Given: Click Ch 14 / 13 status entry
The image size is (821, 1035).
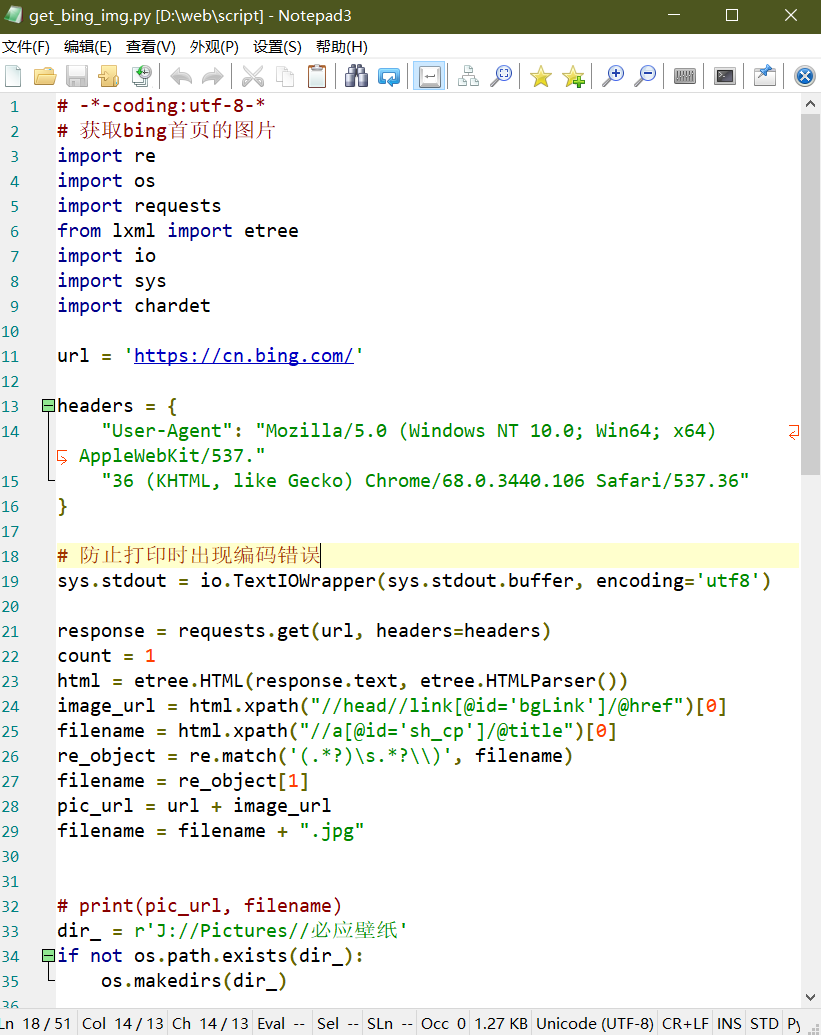Looking at the screenshot, I should click(x=211, y=1023).
